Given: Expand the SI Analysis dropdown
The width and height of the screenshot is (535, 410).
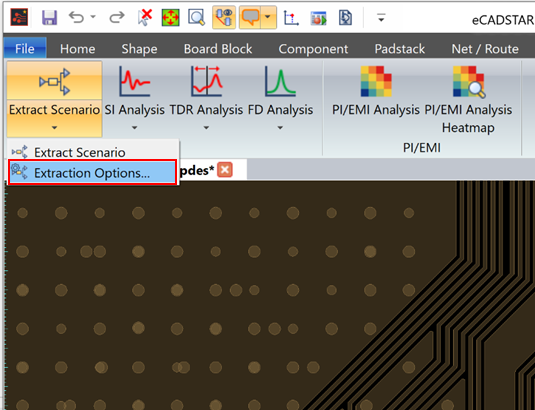Looking at the screenshot, I should (134, 128).
